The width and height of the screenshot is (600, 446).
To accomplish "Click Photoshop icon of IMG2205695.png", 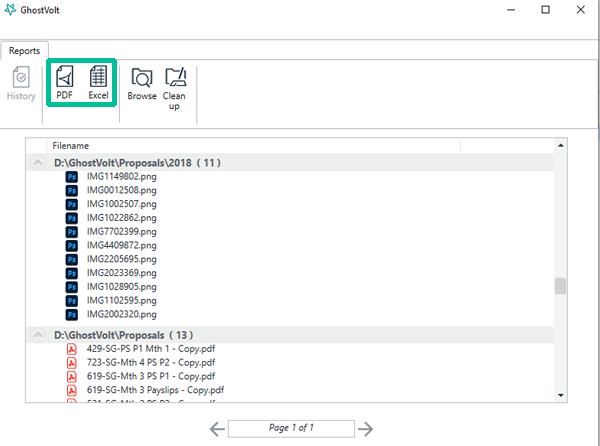I will click(x=72, y=259).
